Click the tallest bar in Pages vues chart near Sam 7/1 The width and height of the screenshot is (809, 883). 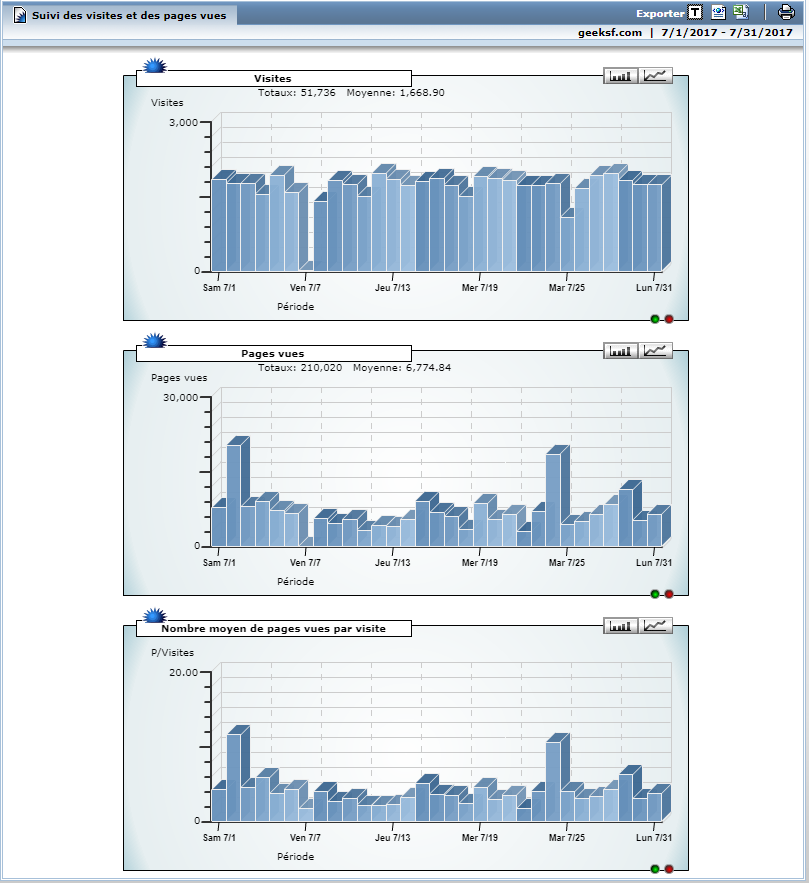click(234, 496)
